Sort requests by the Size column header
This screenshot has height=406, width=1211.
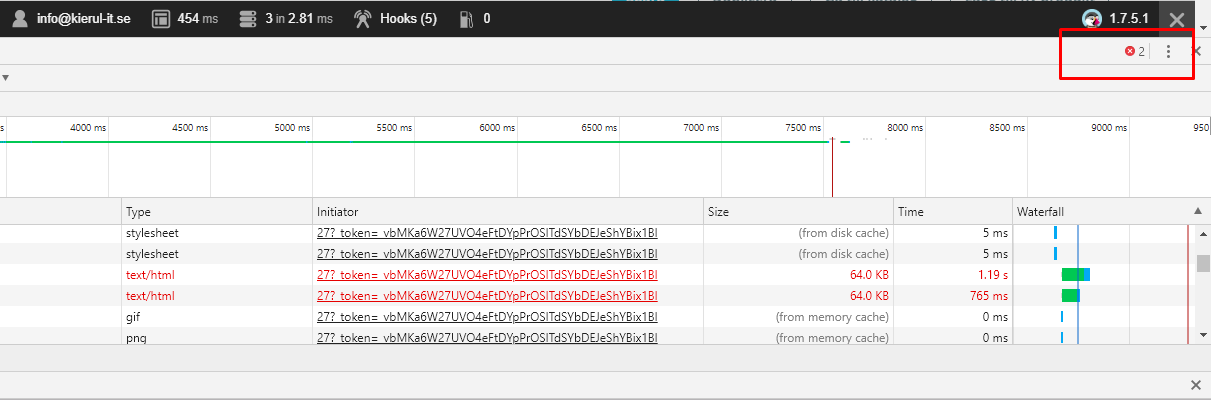[x=798, y=212]
